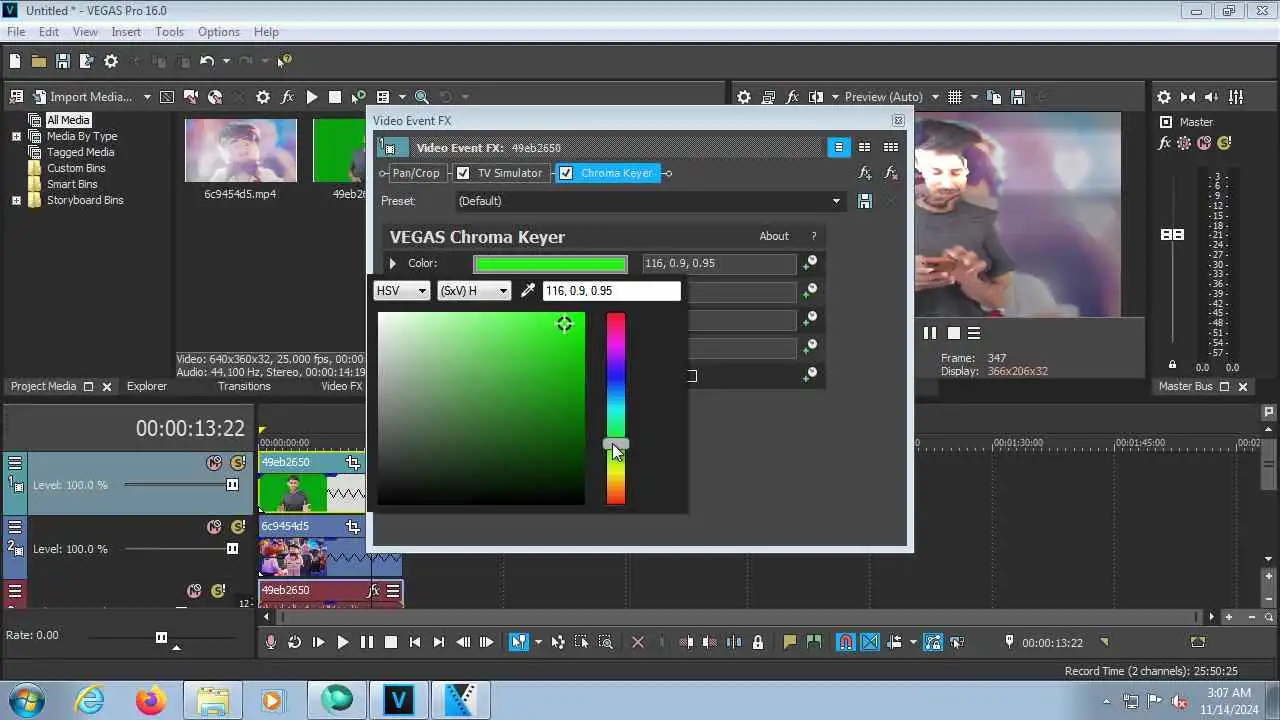The image size is (1280, 720).
Task: Open Master Bus audio properties gear
Action: coord(1164,97)
